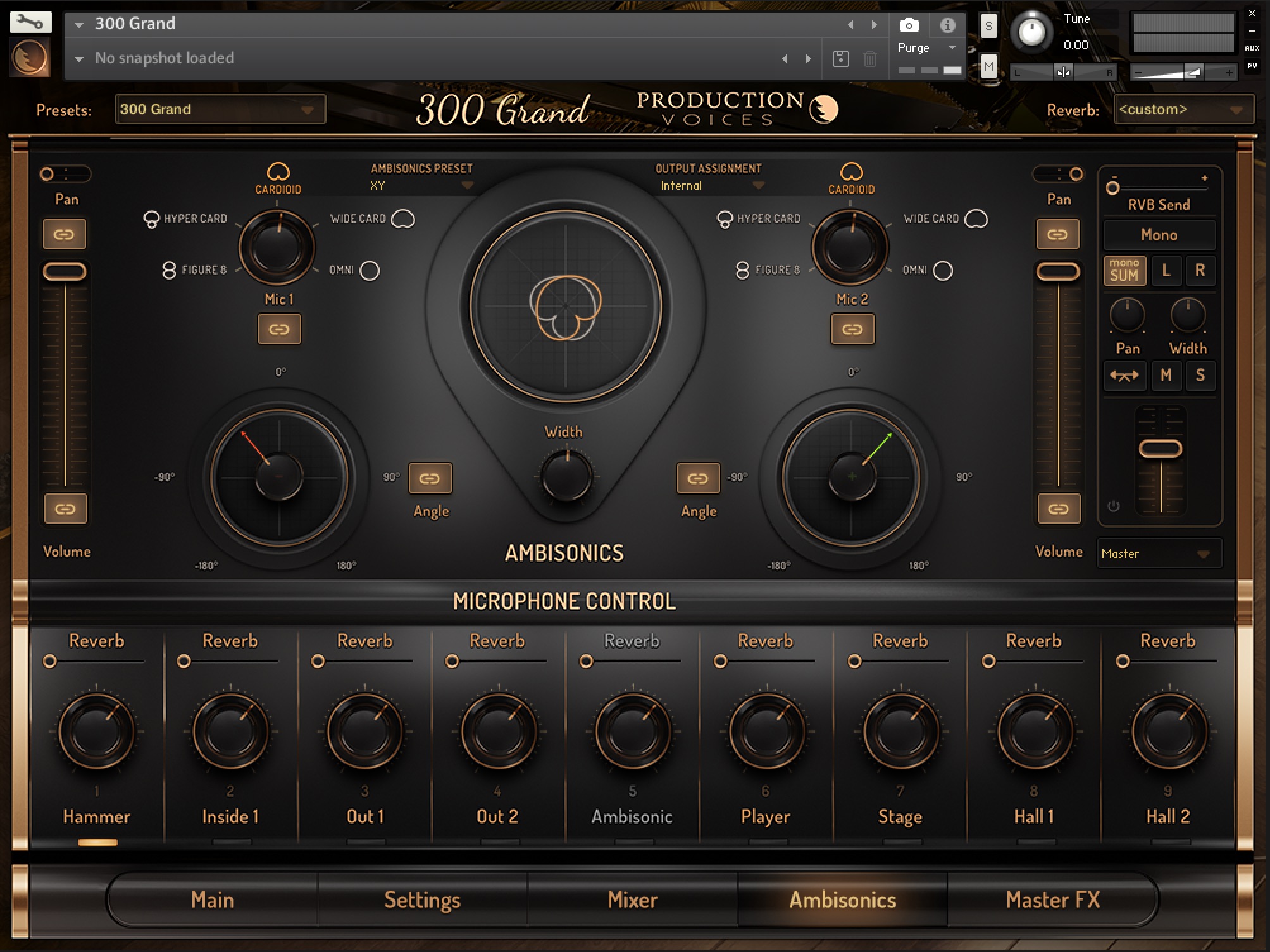
Task: Solo channel with mixer S button
Action: [1200, 376]
